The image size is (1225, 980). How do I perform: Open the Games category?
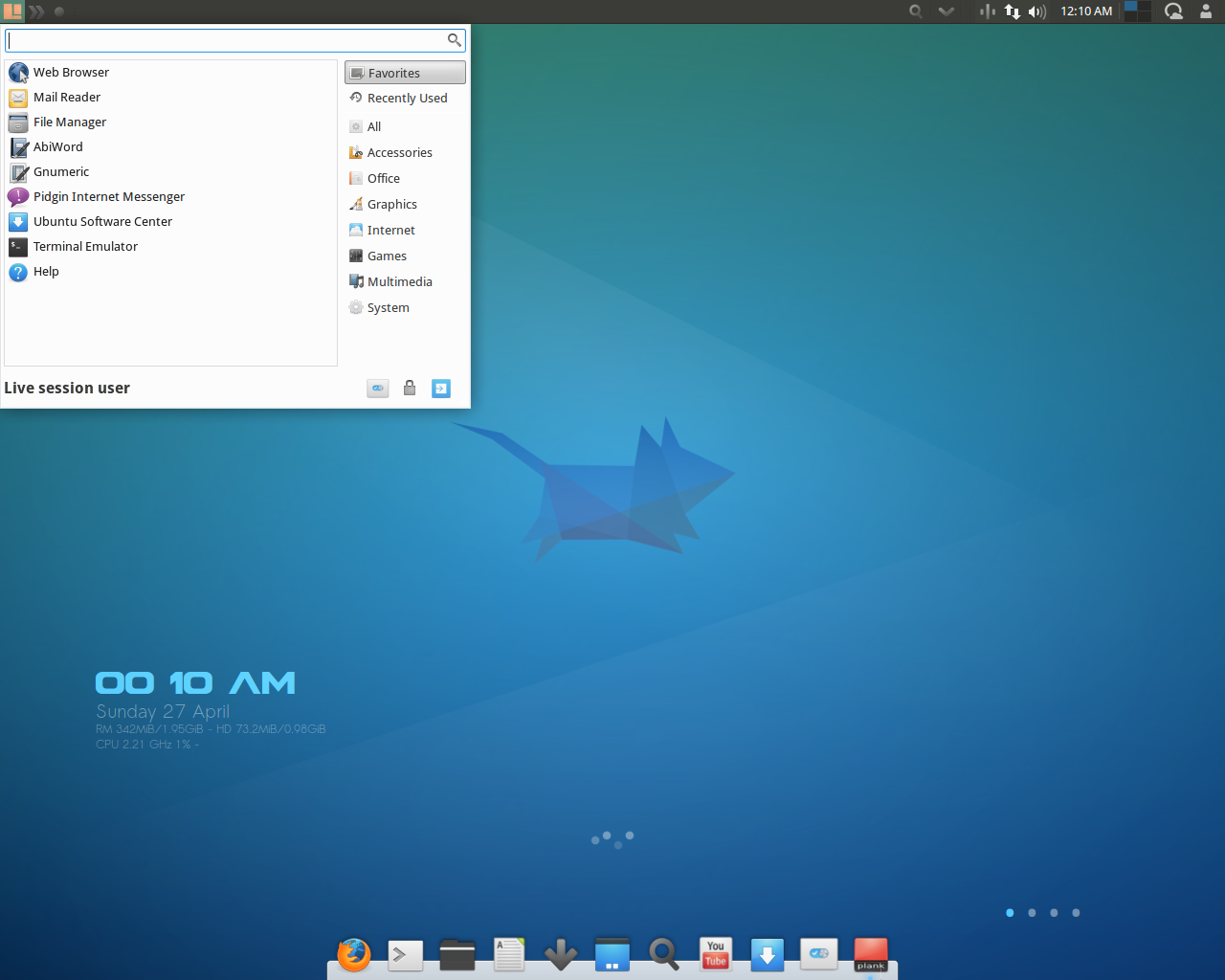[x=405, y=256]
